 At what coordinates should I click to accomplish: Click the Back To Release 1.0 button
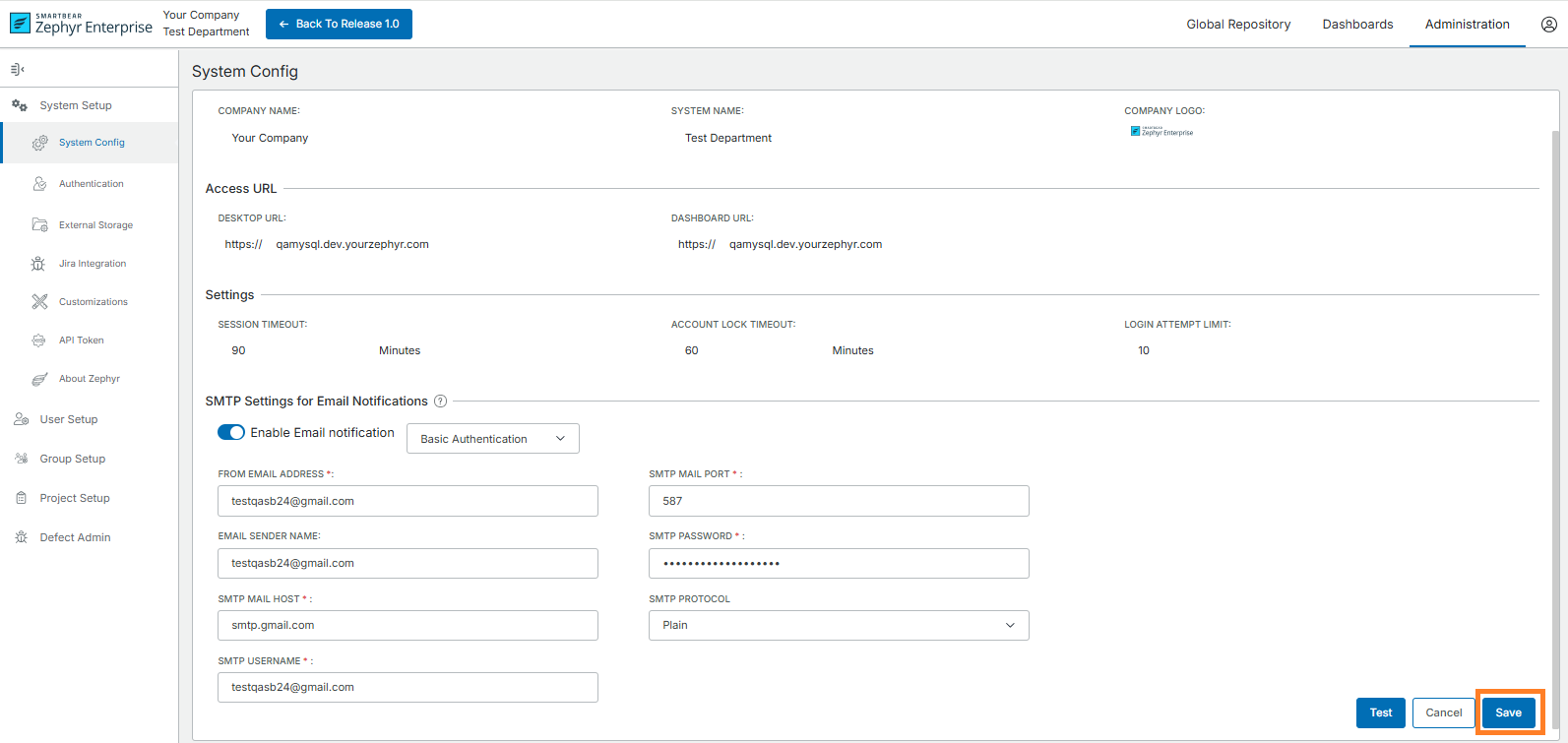click(x=339, y=25)
